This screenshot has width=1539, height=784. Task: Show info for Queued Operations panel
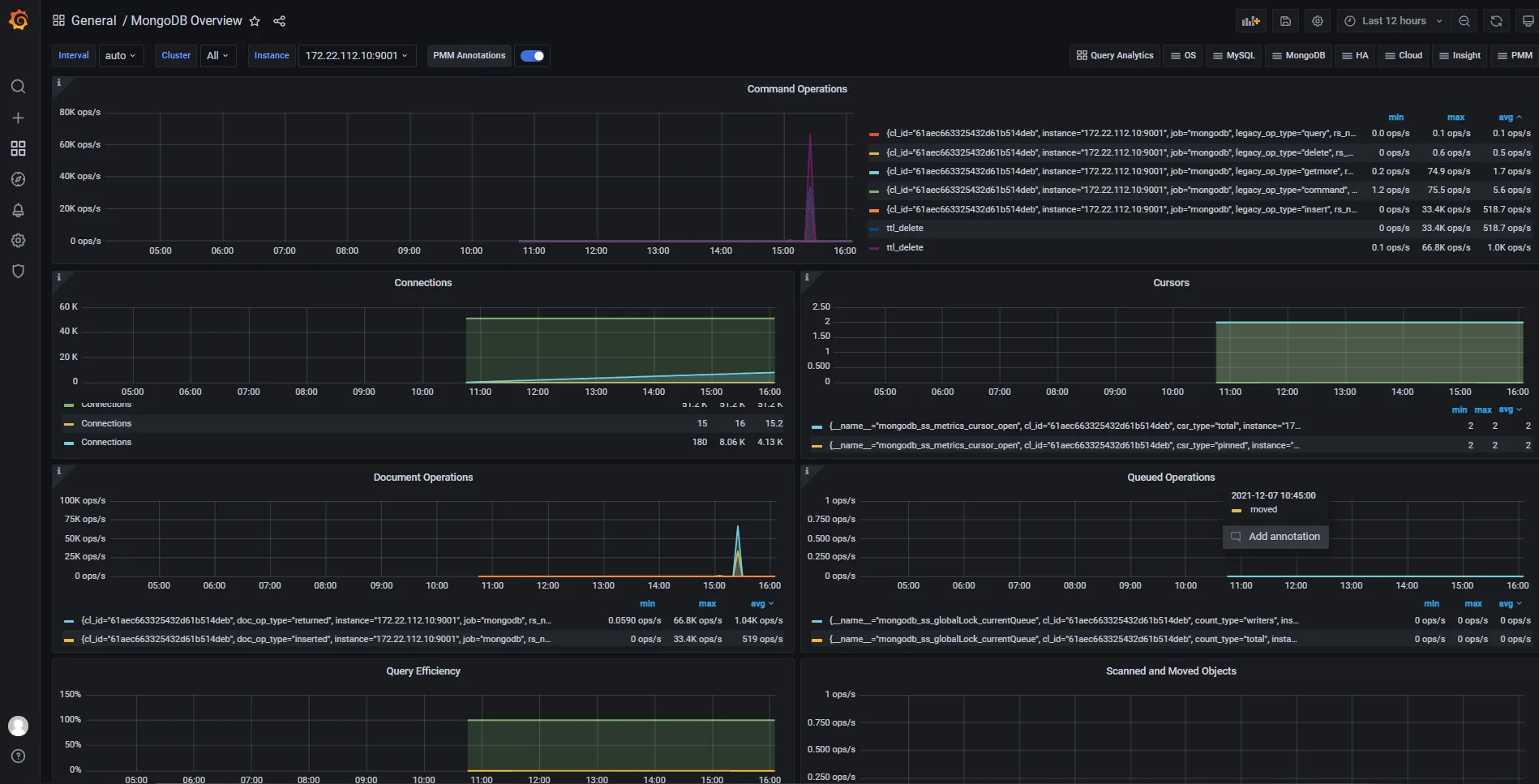[807, 471]
